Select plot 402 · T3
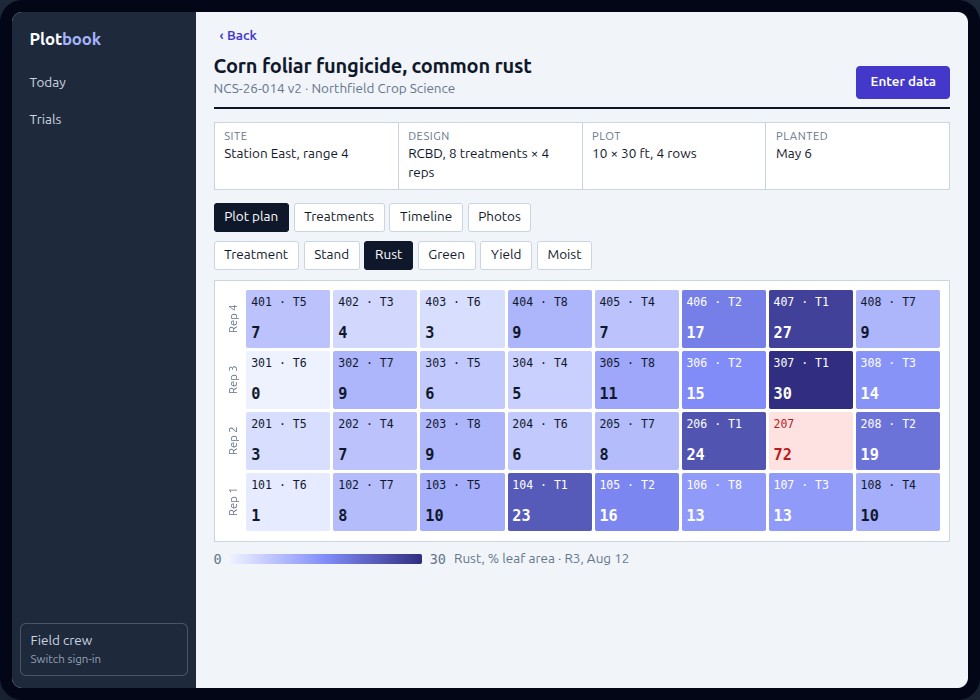 tap(375, 319)
